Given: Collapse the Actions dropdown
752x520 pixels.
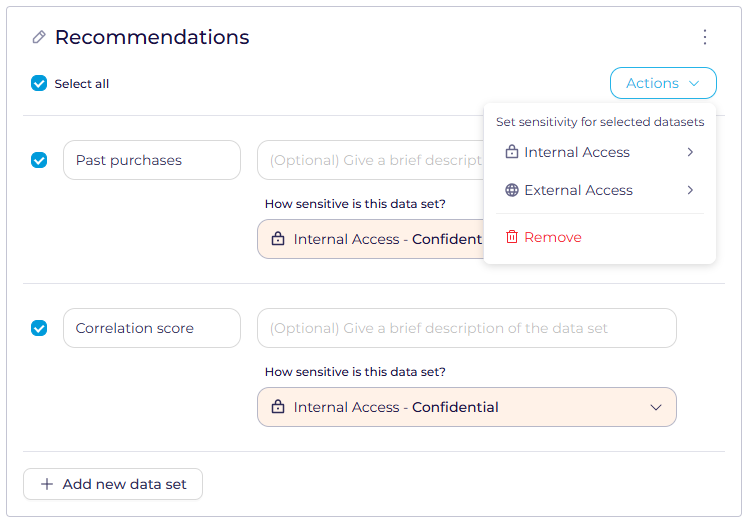Looking at the screenshot, I should pyautogui.click(x=663, y=84).
